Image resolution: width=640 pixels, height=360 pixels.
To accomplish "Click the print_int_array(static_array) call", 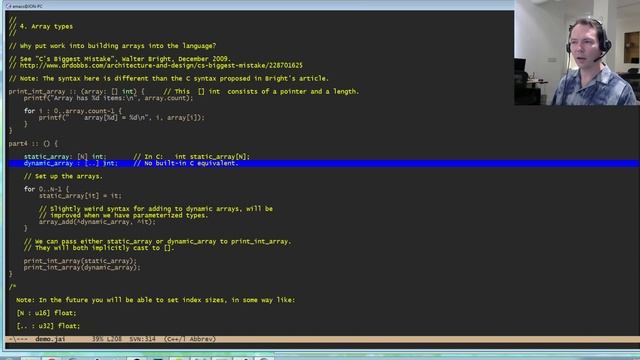I will [80, 261].
